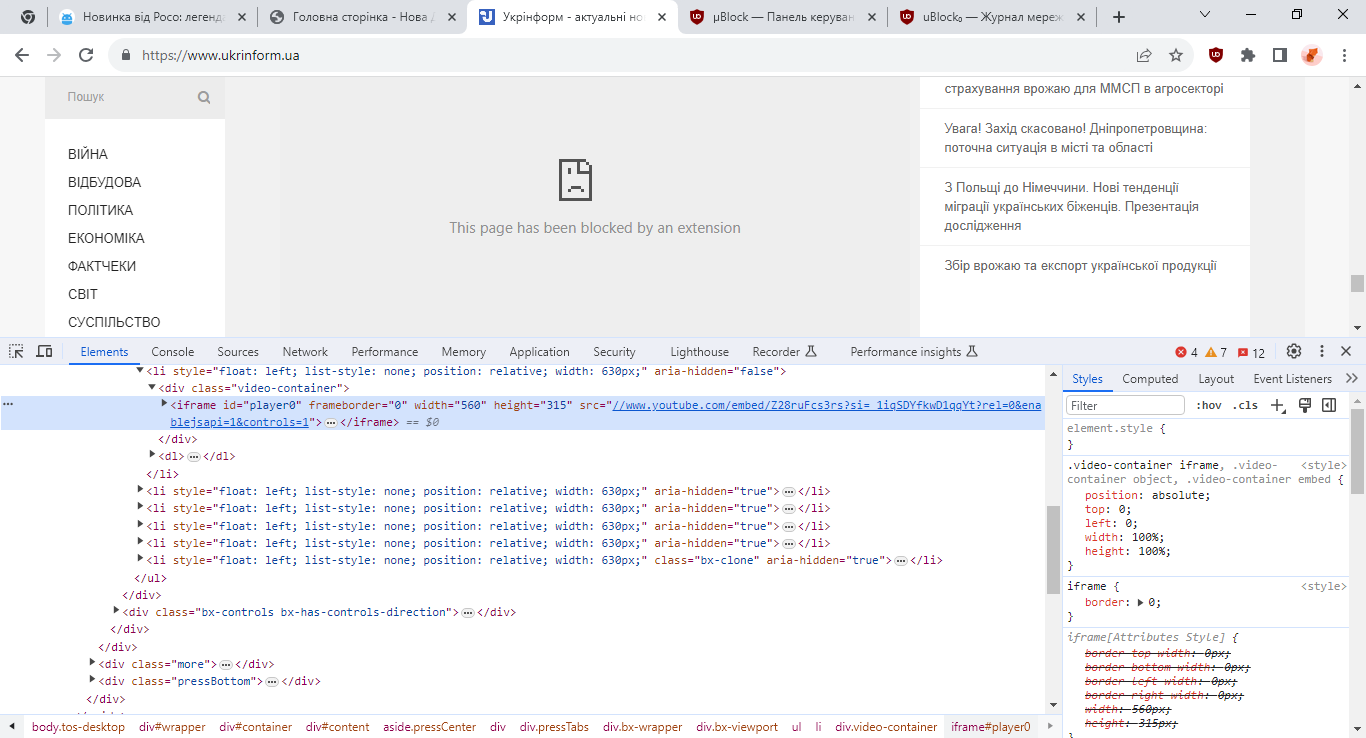Image resolution: width=1366 pixels, height=738 pixels.
Task: Click the uBlock Origin extension icon
Action: [1215, 56]
